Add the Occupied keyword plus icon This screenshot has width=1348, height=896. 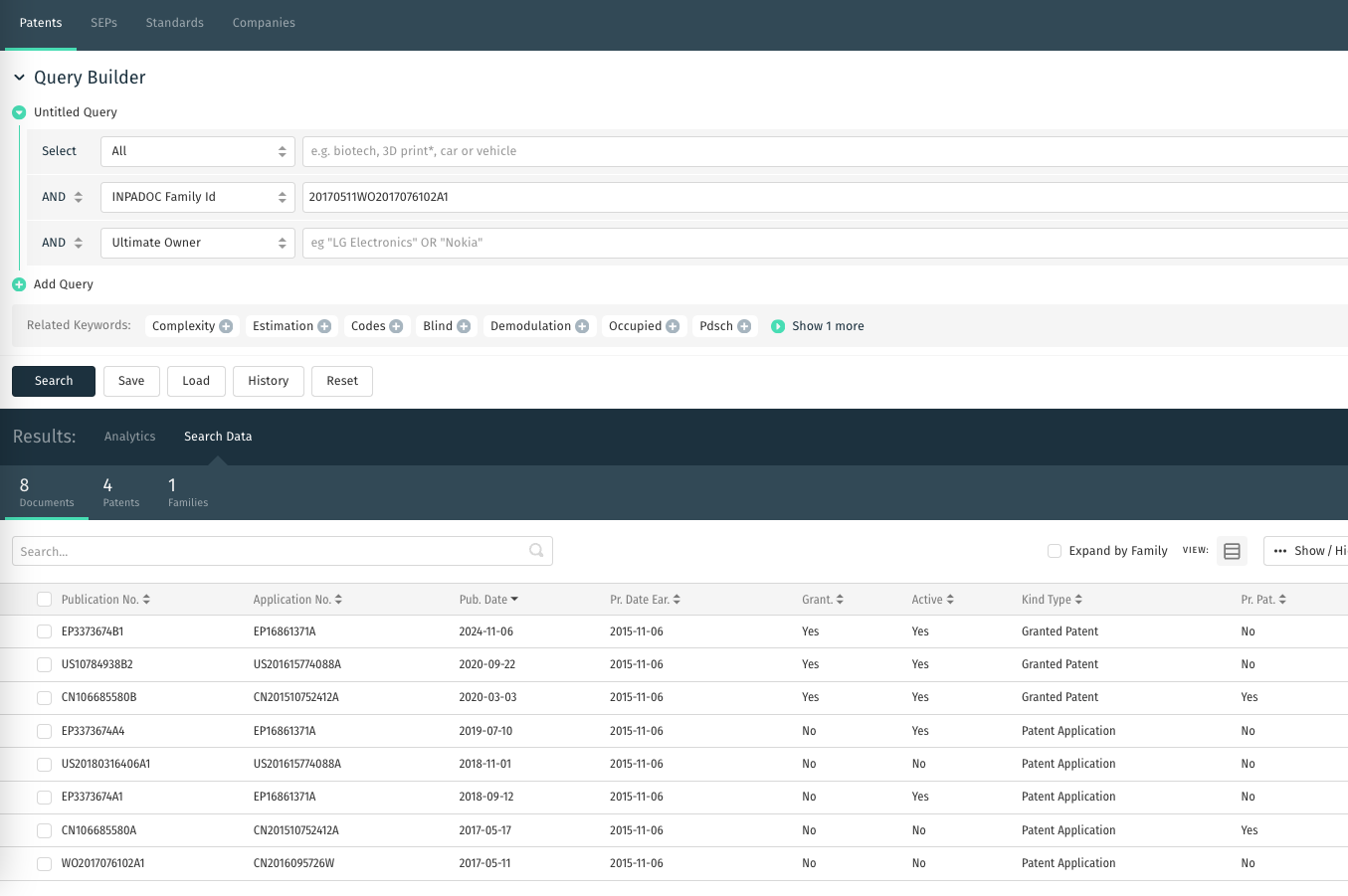coord(673,326)
